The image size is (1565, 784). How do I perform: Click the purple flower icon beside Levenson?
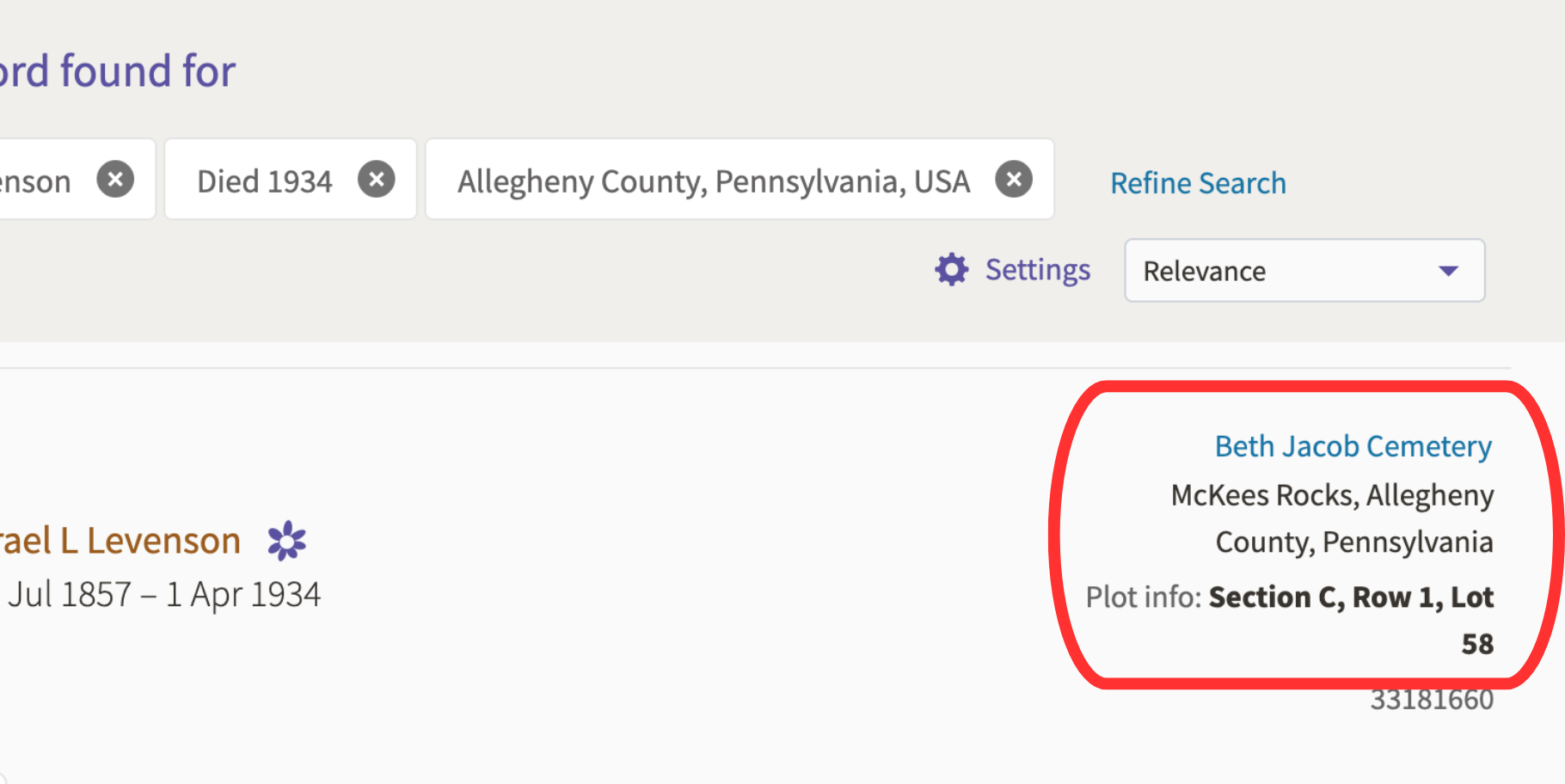286,541
